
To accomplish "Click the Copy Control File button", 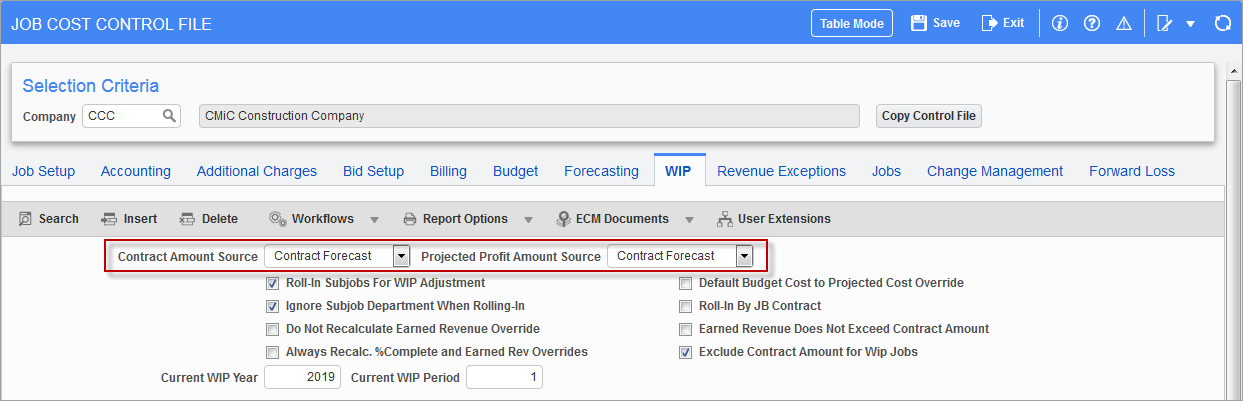I will tap(929, 116).
